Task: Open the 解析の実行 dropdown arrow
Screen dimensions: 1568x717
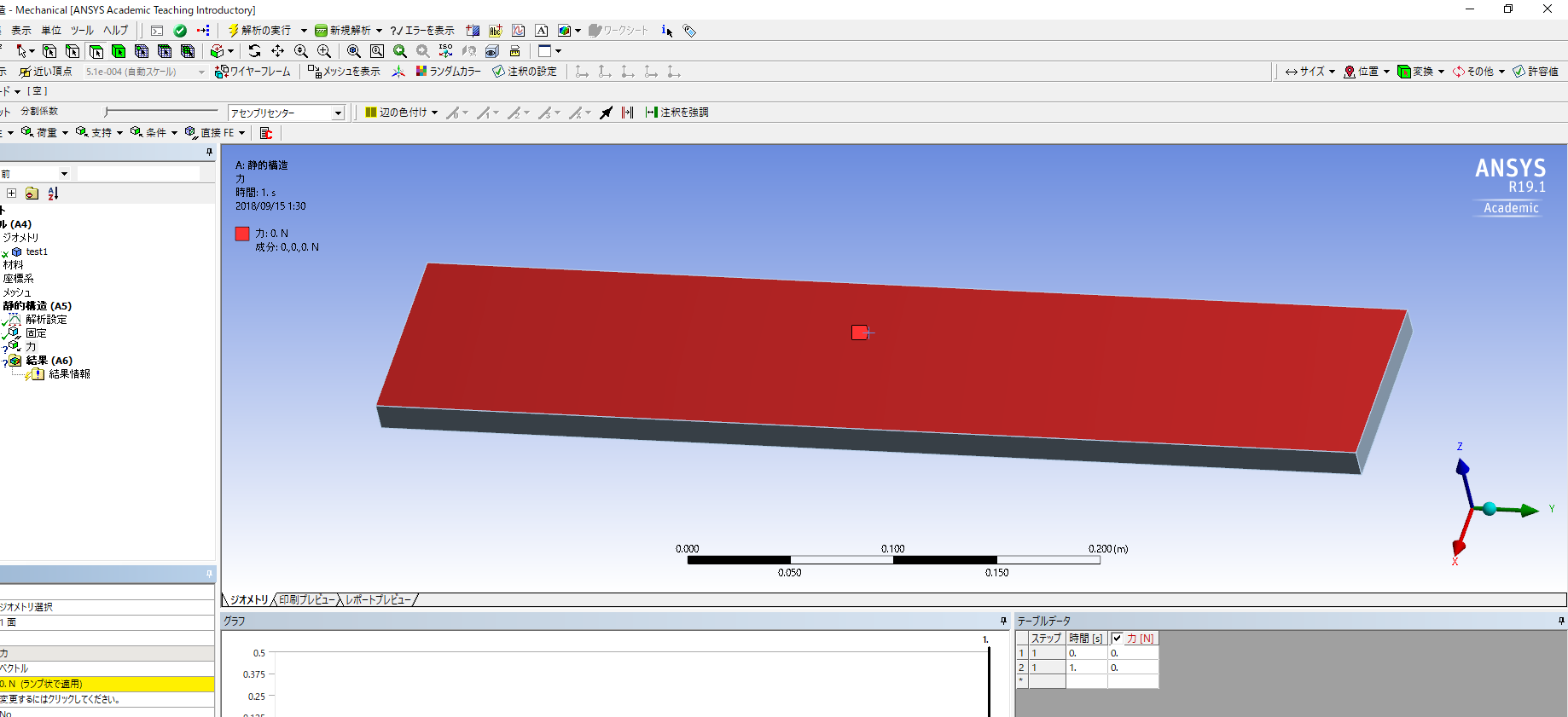Action: (x=304, y=31)
